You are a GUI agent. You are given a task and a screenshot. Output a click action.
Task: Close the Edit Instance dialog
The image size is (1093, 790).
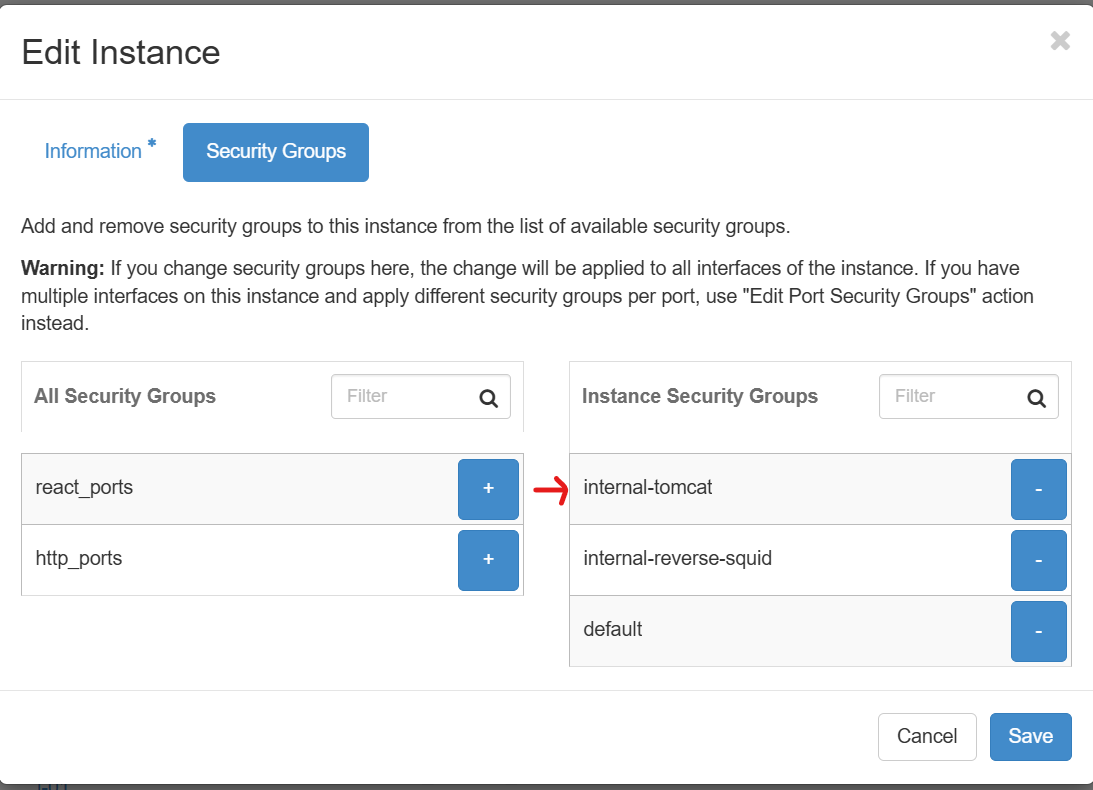[1060, 40]
